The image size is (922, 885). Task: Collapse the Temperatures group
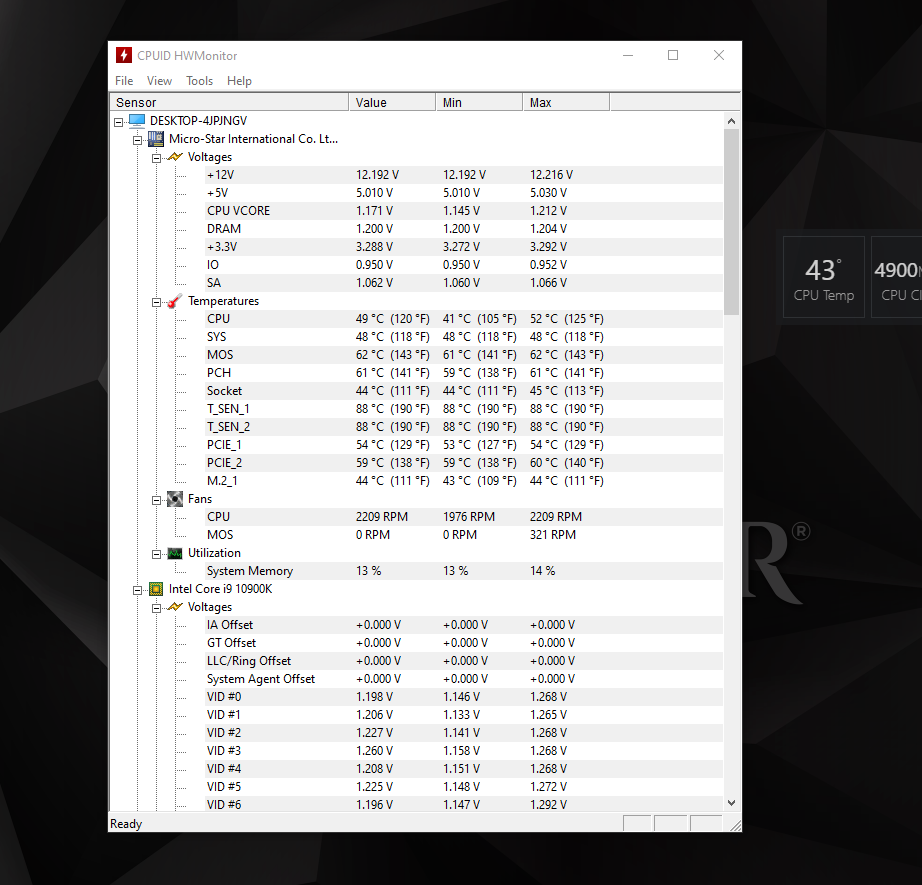(x=156, y=302)
